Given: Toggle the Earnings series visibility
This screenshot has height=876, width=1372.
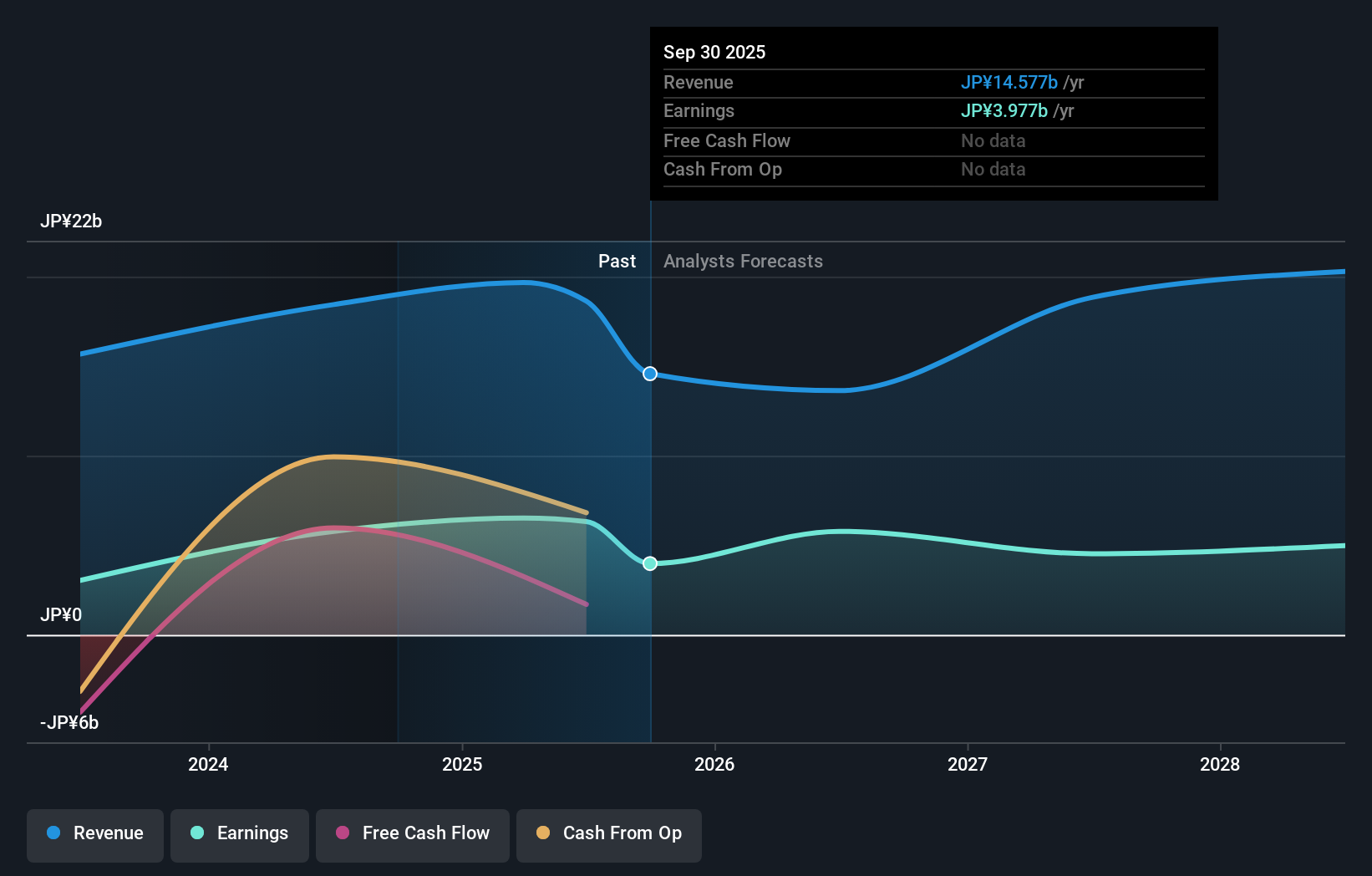Looking at the screenshot, I should pyautogui.click(x=239, y=833).
